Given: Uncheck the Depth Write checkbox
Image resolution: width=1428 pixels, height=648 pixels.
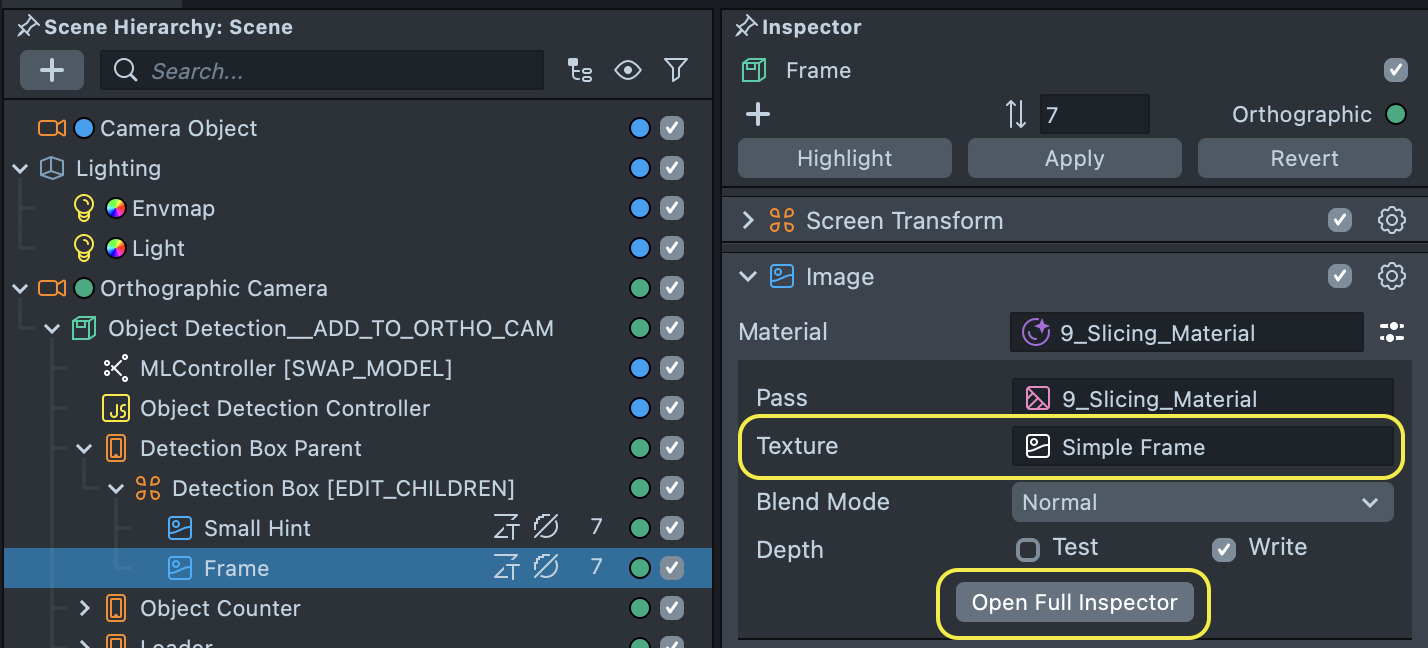Looking at the screenshot, I should [x=1223, y=549].
